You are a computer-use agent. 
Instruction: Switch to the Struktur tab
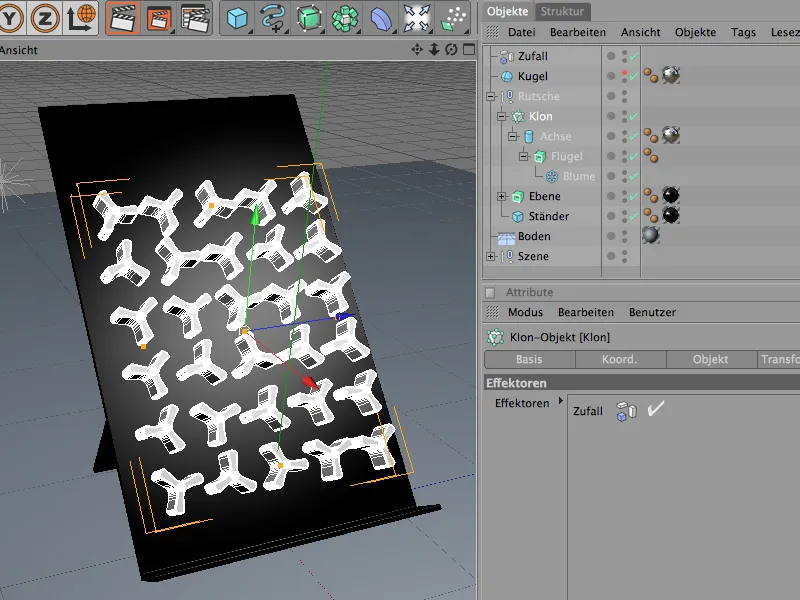pos(562,11)
